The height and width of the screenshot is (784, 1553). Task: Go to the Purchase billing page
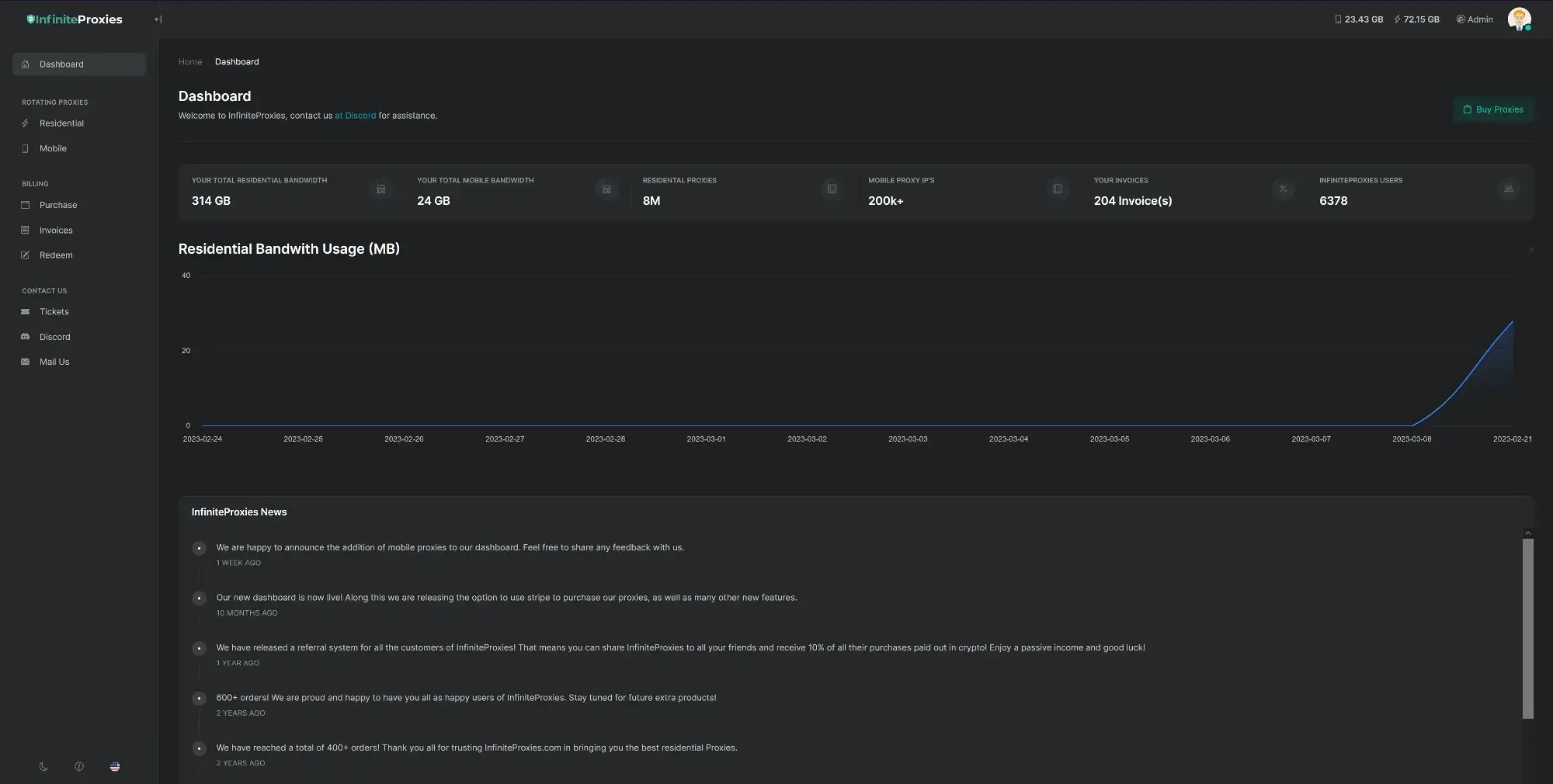tap(58, 205)
